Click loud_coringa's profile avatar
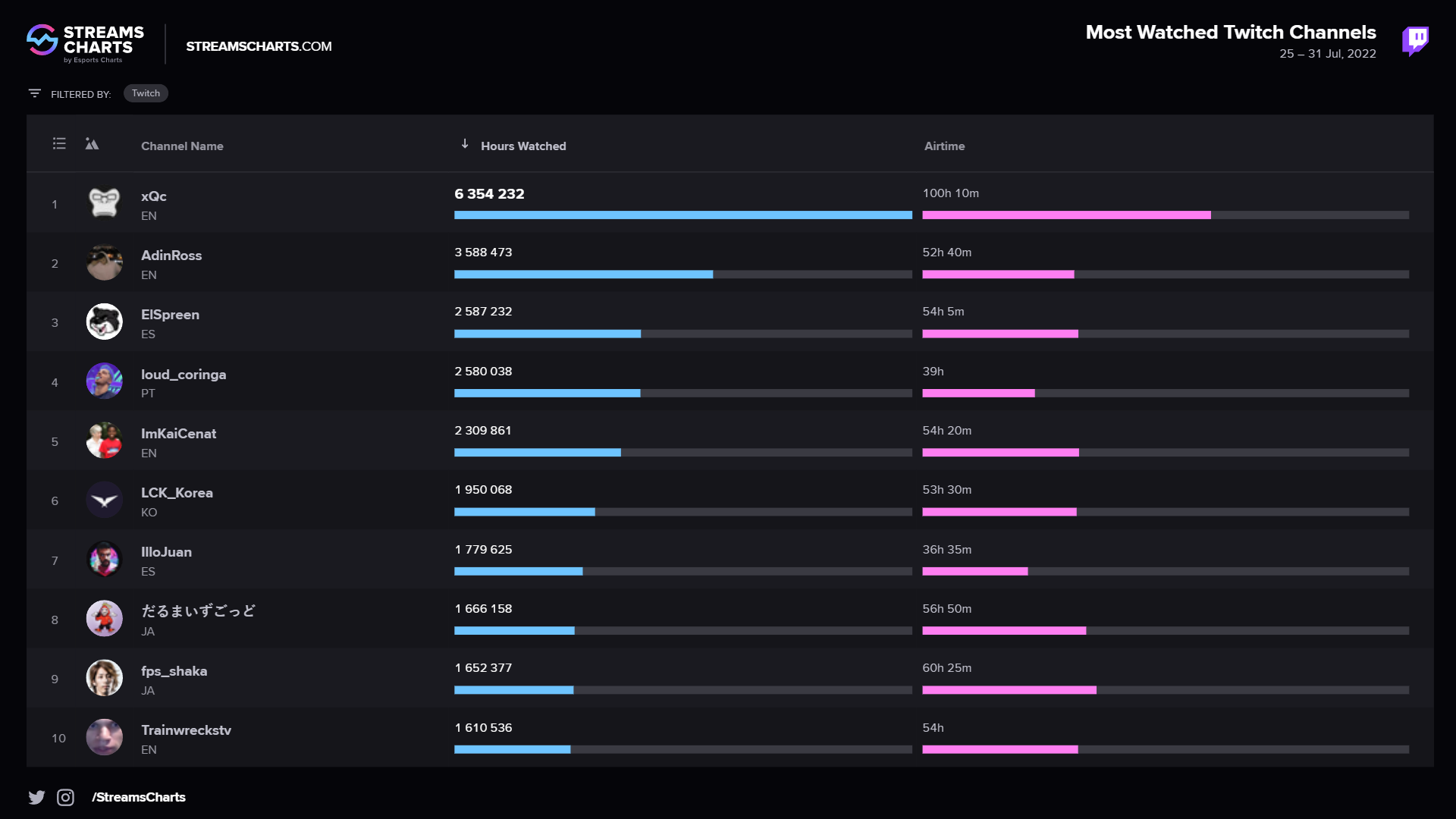 click(x=105, y=381)
